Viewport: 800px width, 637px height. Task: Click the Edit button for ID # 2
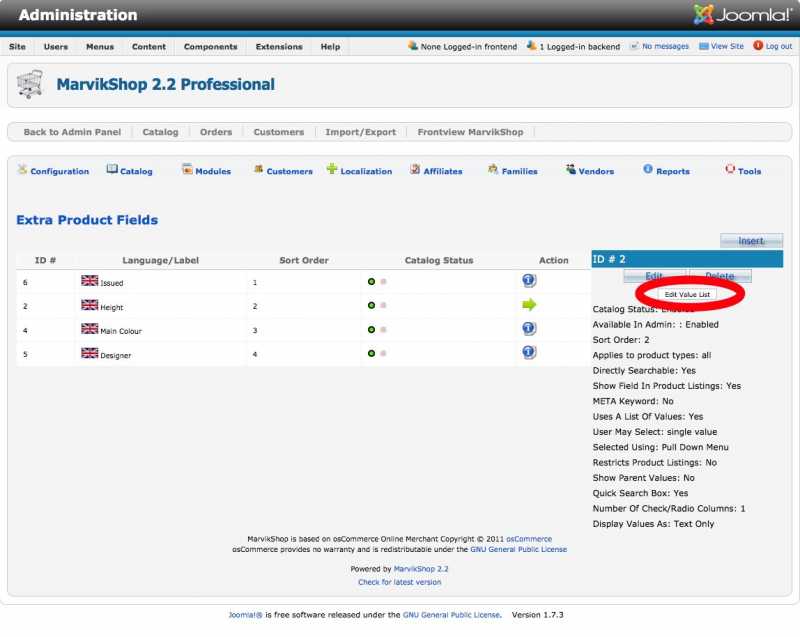tap(655, 276)
